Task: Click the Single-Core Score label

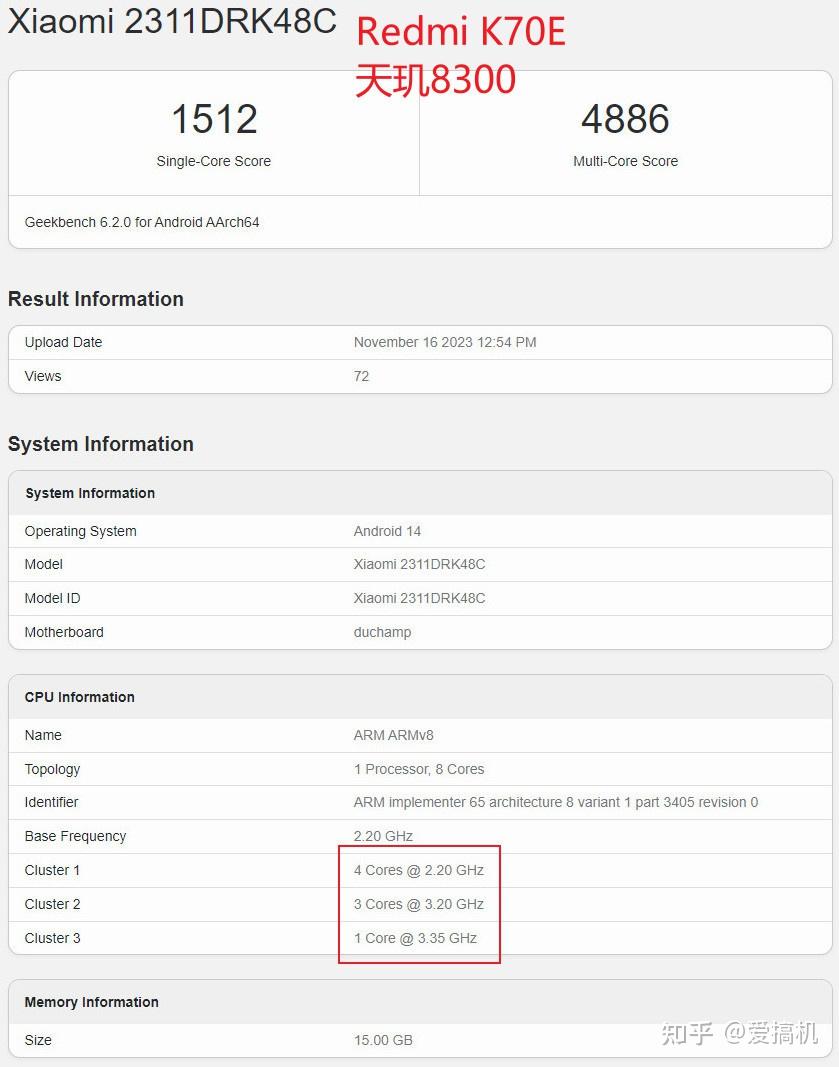Action: pos(213,161)
